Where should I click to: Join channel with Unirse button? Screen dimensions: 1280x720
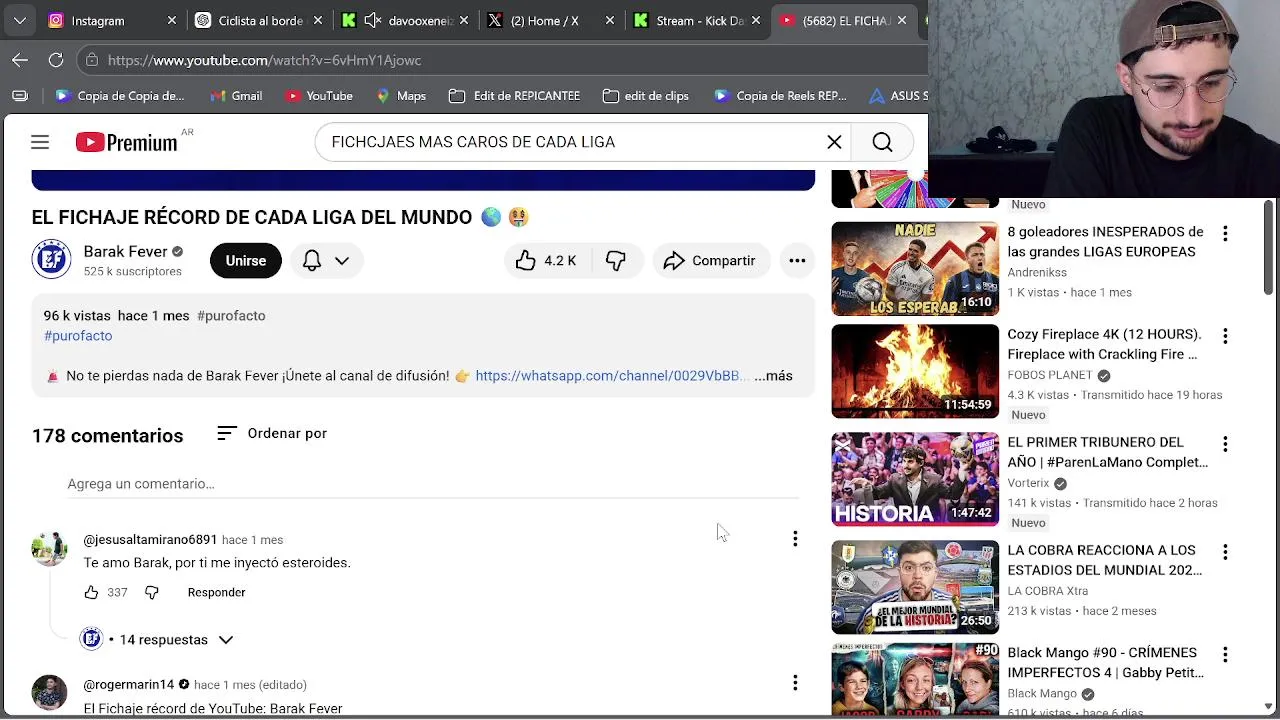point(245,260)
